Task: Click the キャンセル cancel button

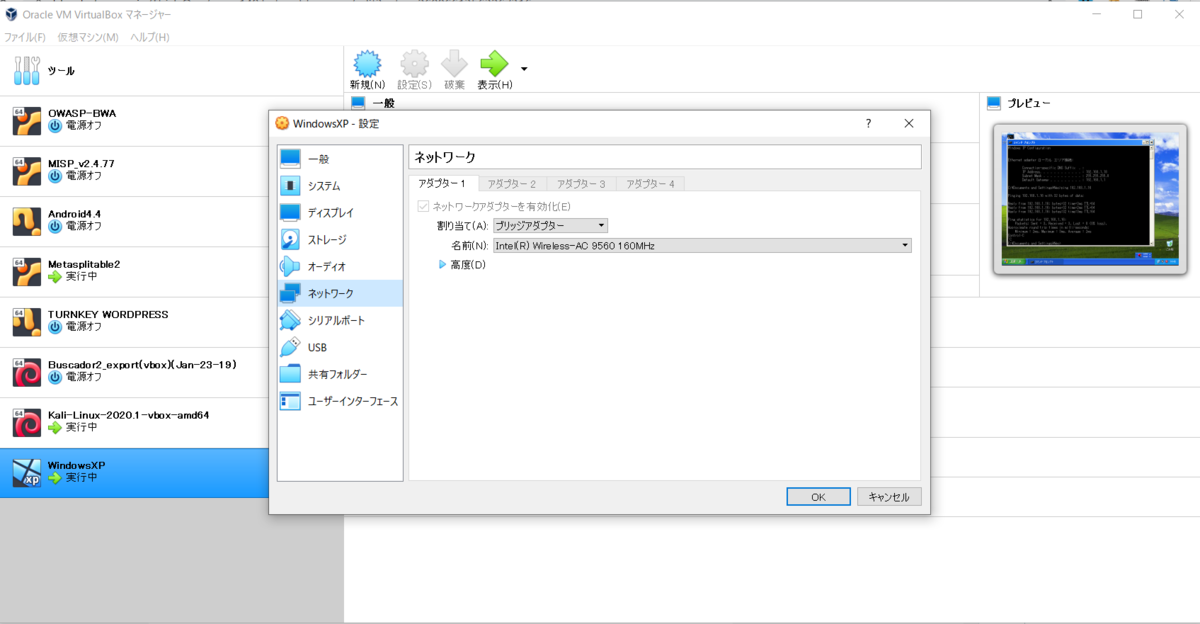Action: 889,497
